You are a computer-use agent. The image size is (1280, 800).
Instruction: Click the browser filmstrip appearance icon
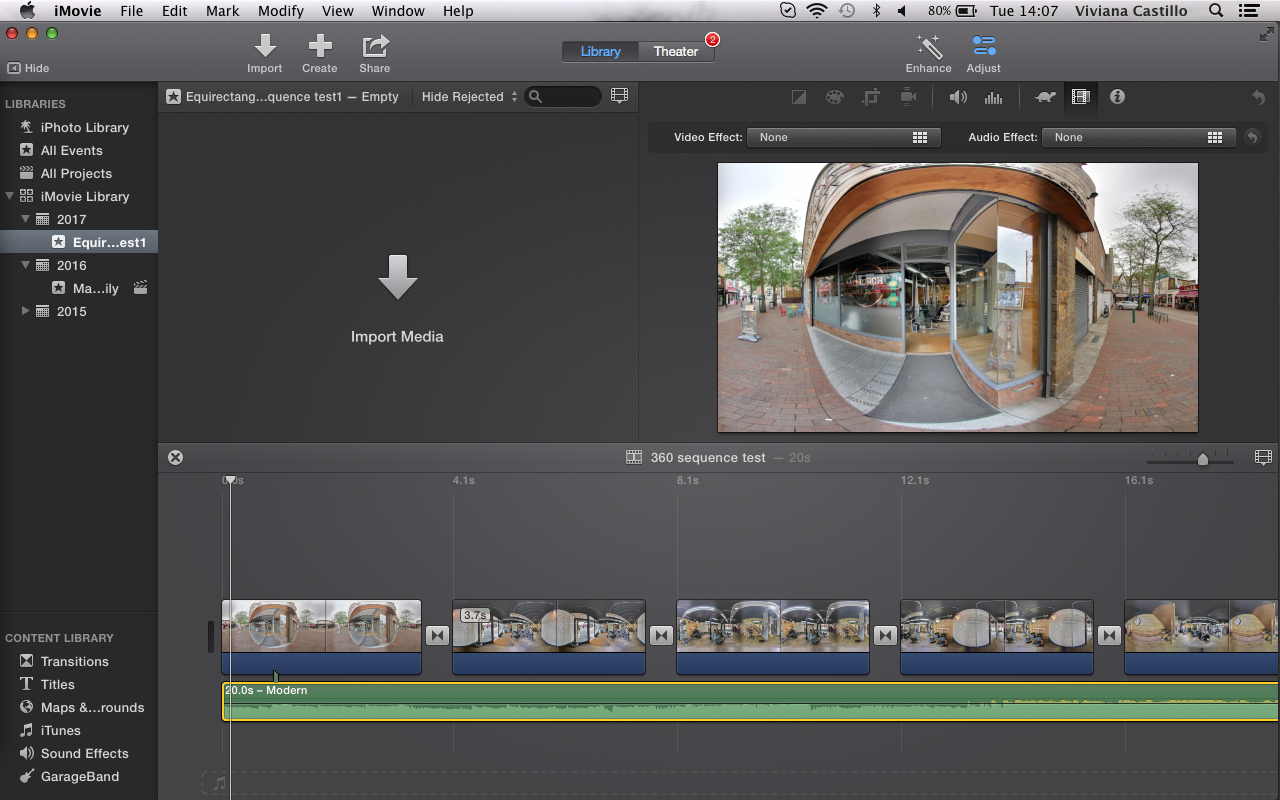click(x=620, y=96)
